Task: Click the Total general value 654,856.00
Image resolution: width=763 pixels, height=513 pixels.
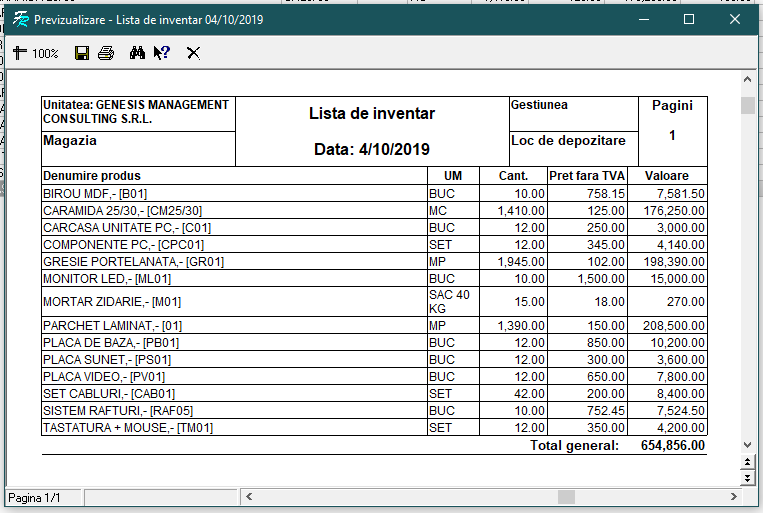Action: [672, 445]
